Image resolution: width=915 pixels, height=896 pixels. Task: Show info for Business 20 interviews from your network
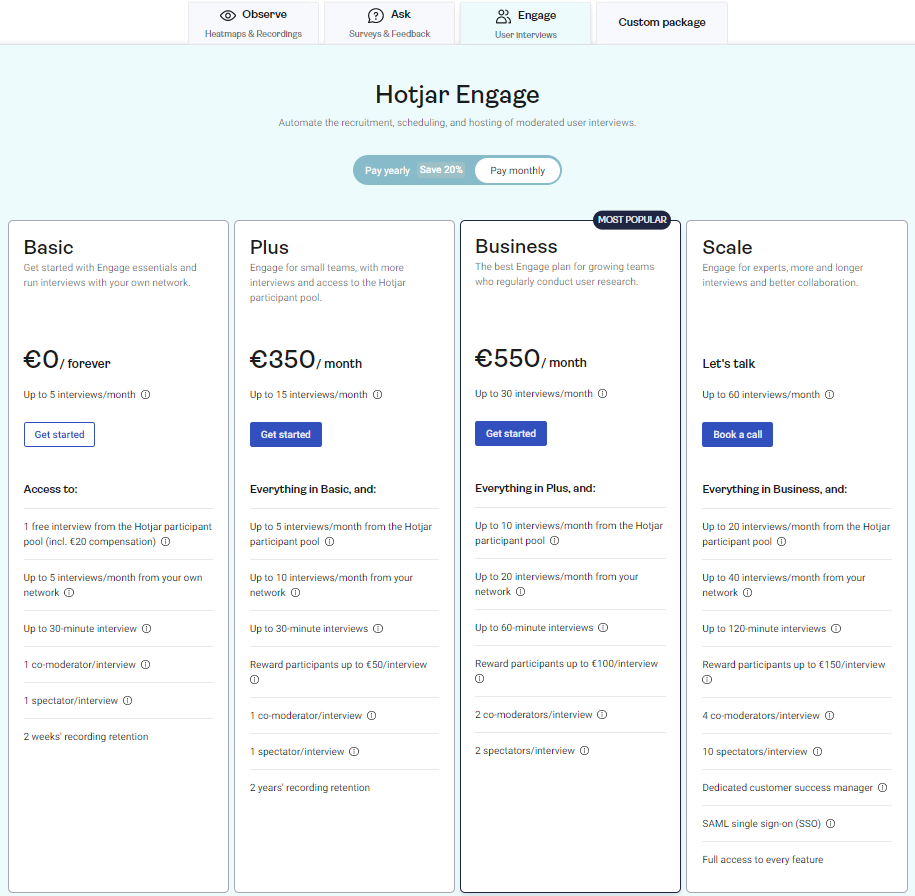click(521, 591)
